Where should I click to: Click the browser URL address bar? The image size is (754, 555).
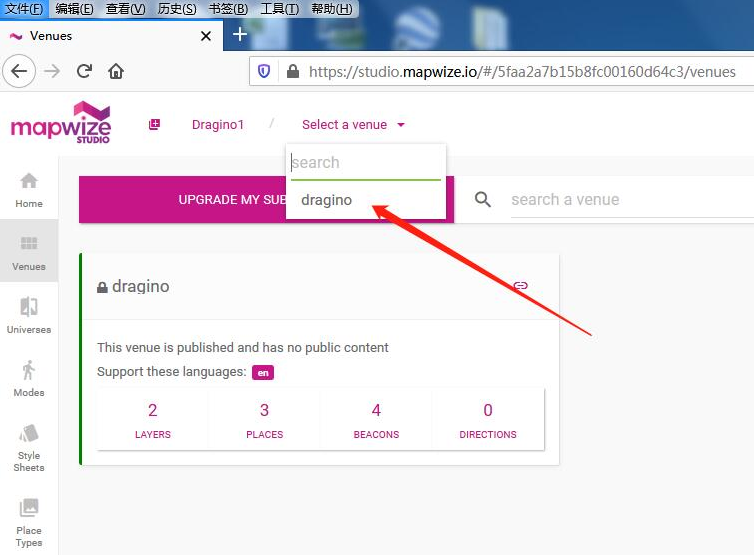[x=522, y=72]
